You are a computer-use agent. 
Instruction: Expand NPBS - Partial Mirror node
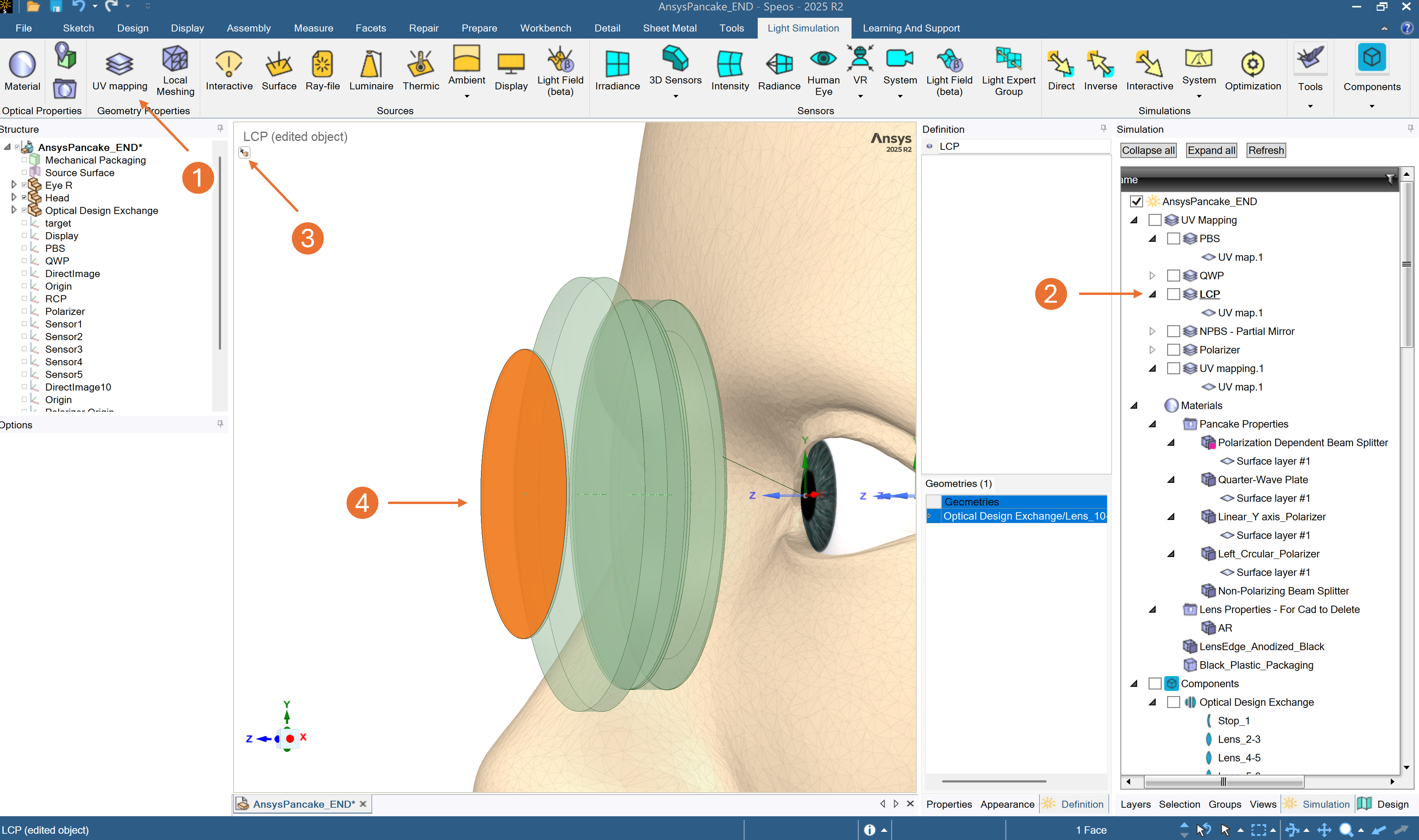tap(1152, 331)
